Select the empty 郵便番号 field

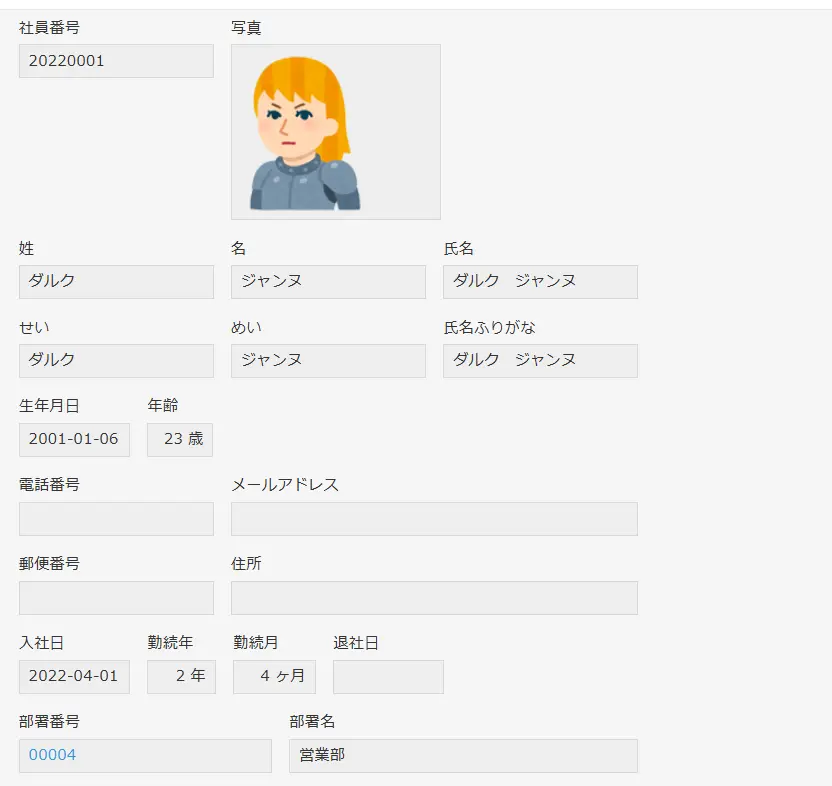[116, 597]
